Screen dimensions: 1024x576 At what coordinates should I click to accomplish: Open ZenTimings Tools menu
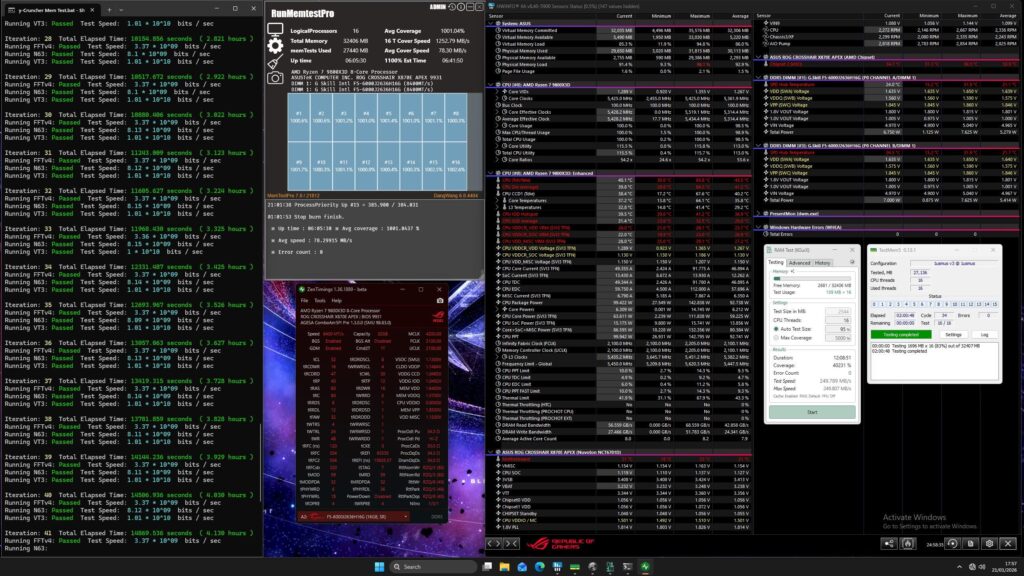coord(319,300)
